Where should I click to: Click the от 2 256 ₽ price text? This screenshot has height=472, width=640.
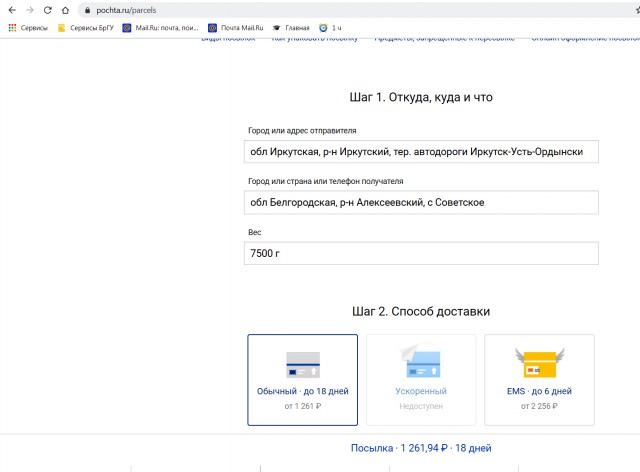pyautogui.click(x=539, y=406)
